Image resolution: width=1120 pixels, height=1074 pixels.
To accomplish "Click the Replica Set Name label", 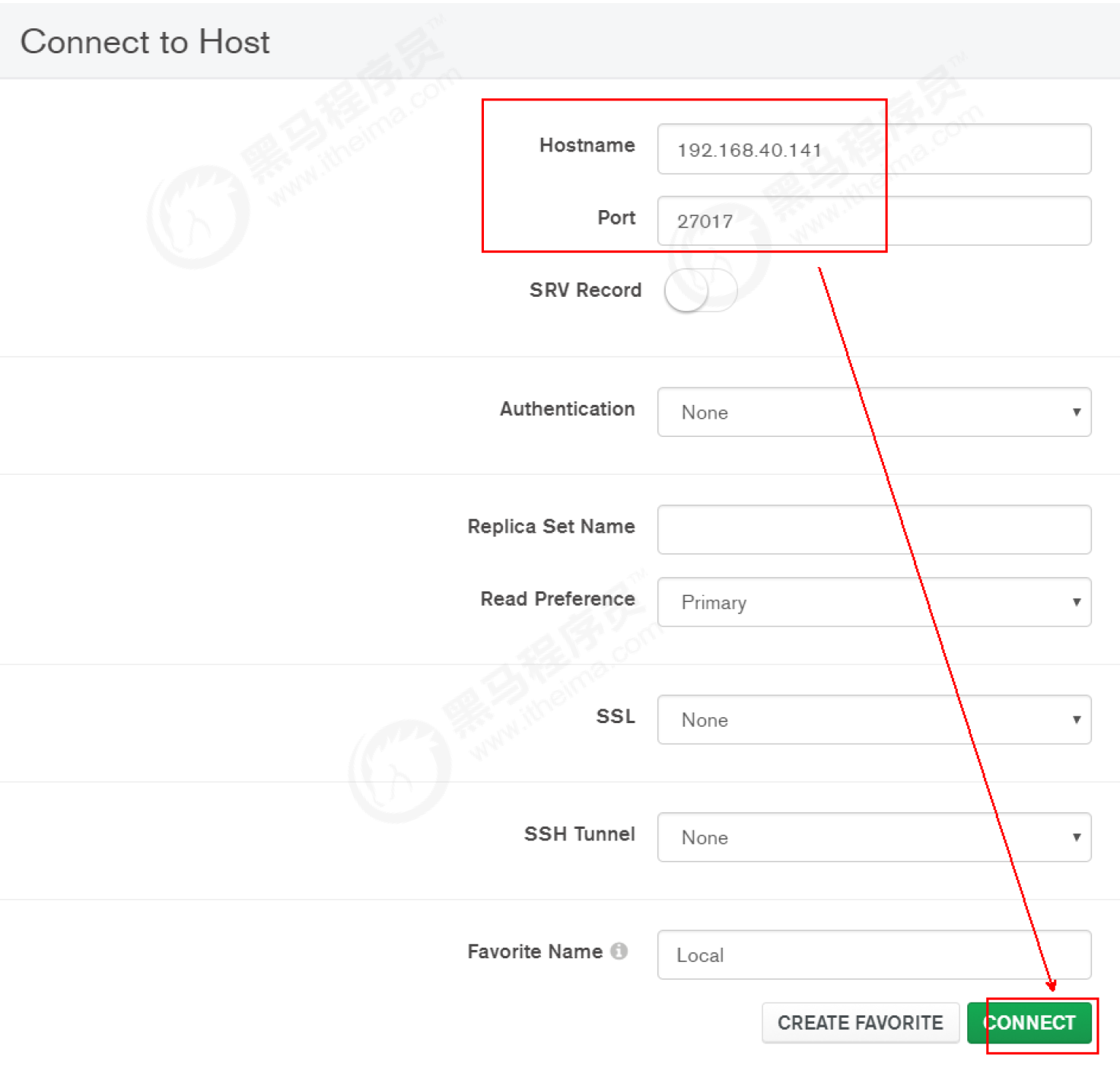I will [551, 527].
